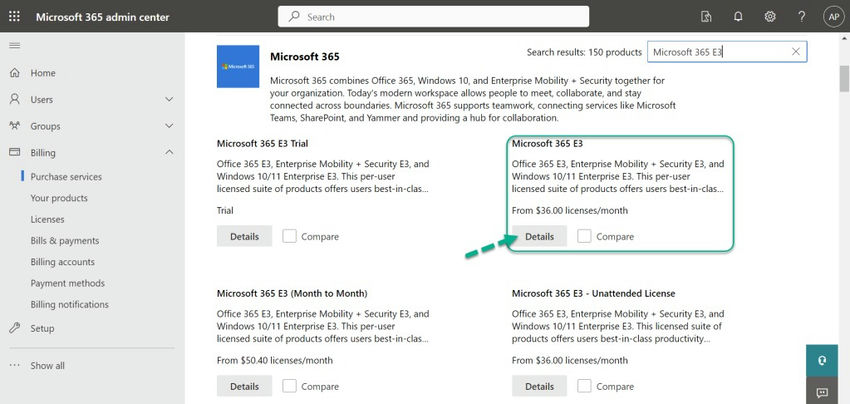Clear the Microsoft 365 E3 search text

pos(796,51)
